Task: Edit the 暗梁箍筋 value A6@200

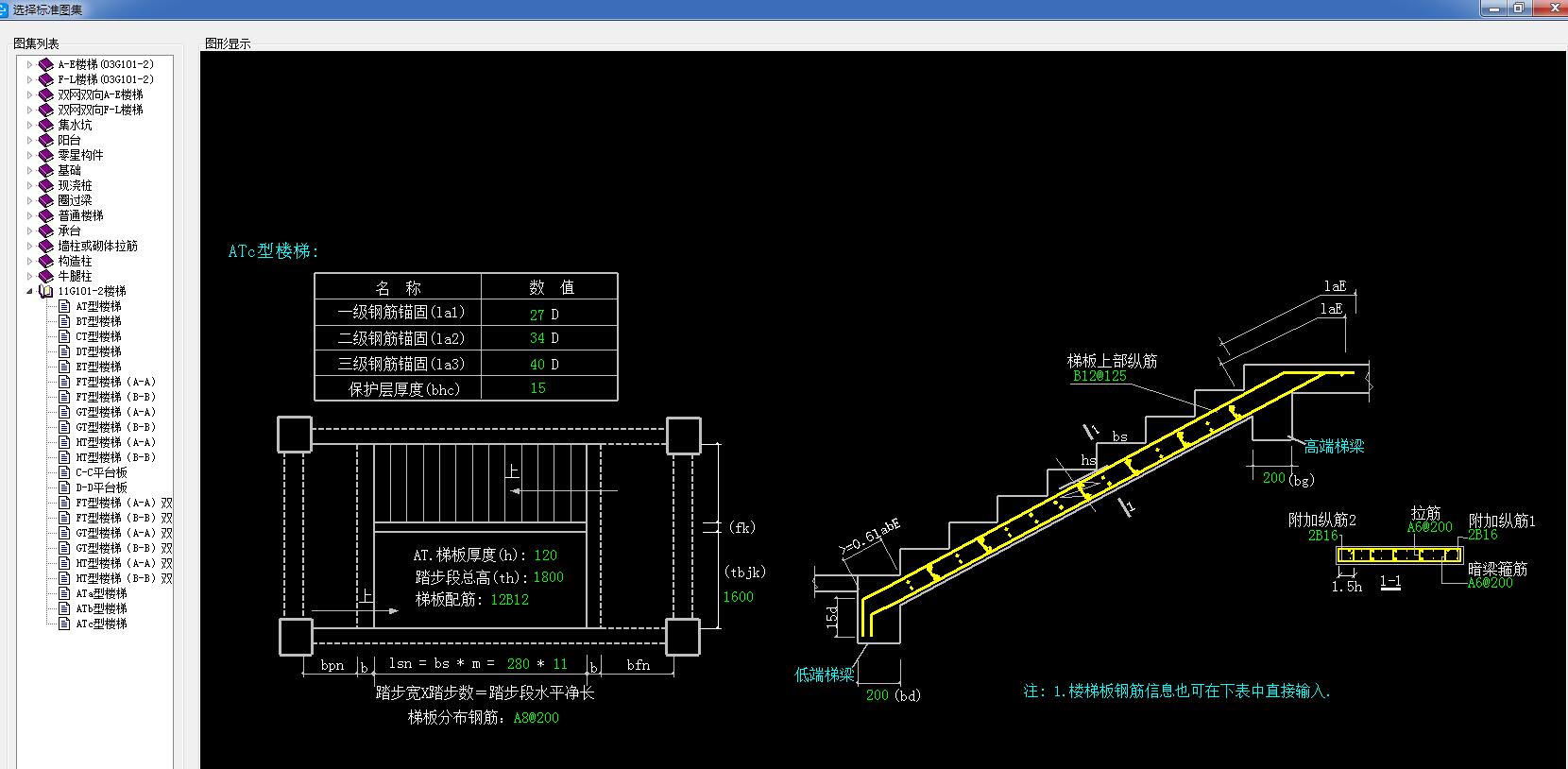Action: (1490, 584)
